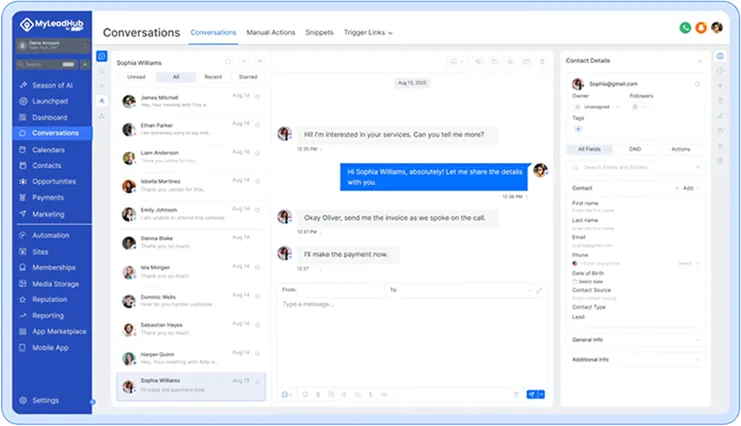Switch to the Manual Actions tab

click(271, 33)
